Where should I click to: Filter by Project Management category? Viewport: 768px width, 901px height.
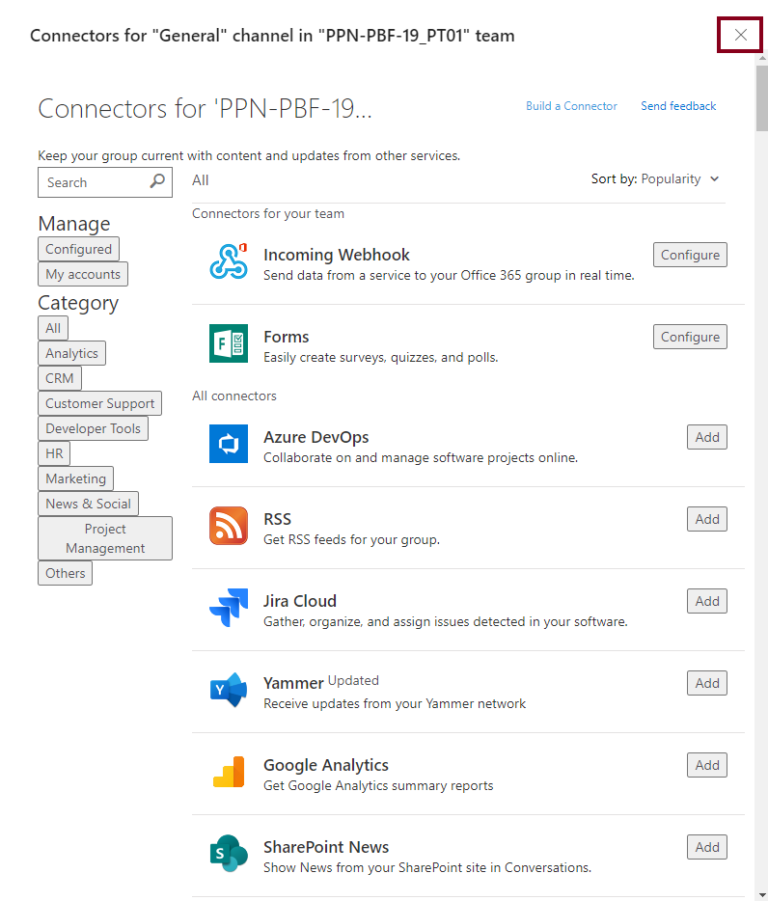pyautogui.click(x=105, y=538)
